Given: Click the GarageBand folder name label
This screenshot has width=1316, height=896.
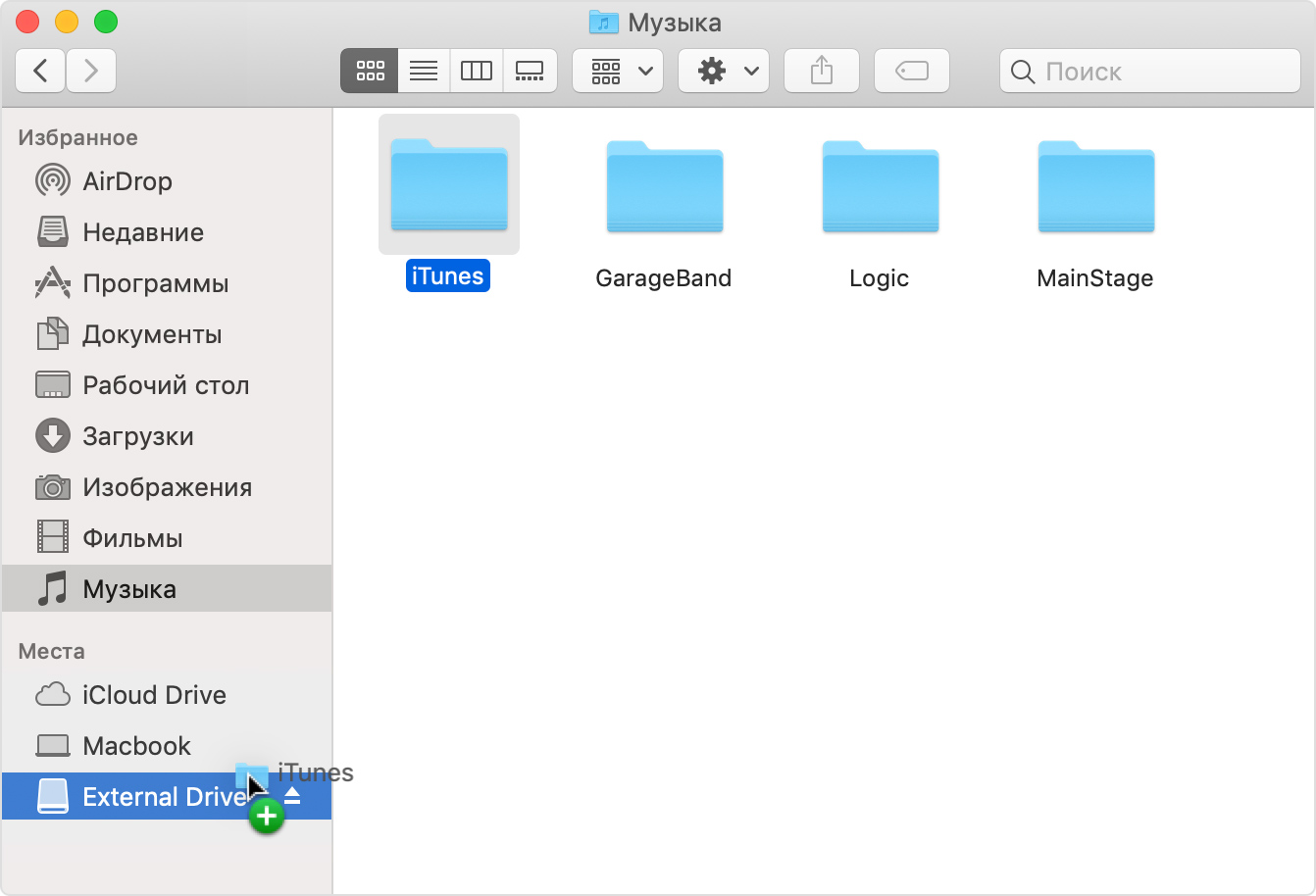Looking at the screenshot, I should pyautogui.click(x=664, y=278).
